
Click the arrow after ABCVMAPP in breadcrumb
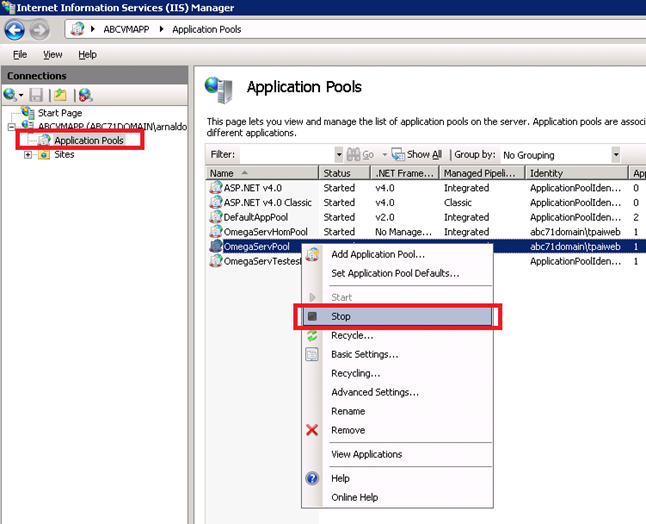coord(161,29)
